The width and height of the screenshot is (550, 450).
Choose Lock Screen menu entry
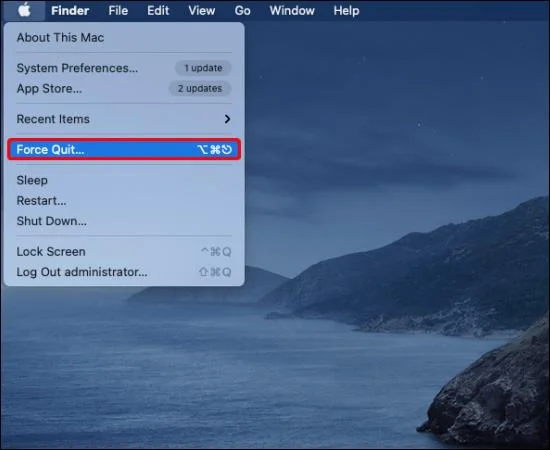[124, 251]
